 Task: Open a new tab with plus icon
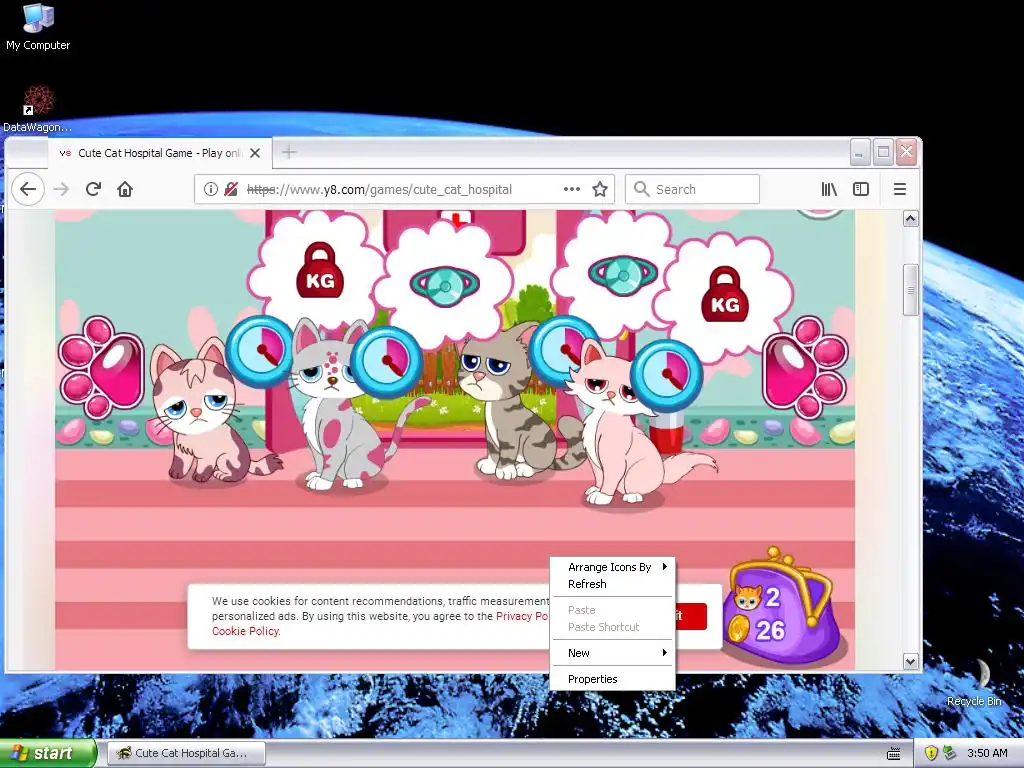pos(289,153)
